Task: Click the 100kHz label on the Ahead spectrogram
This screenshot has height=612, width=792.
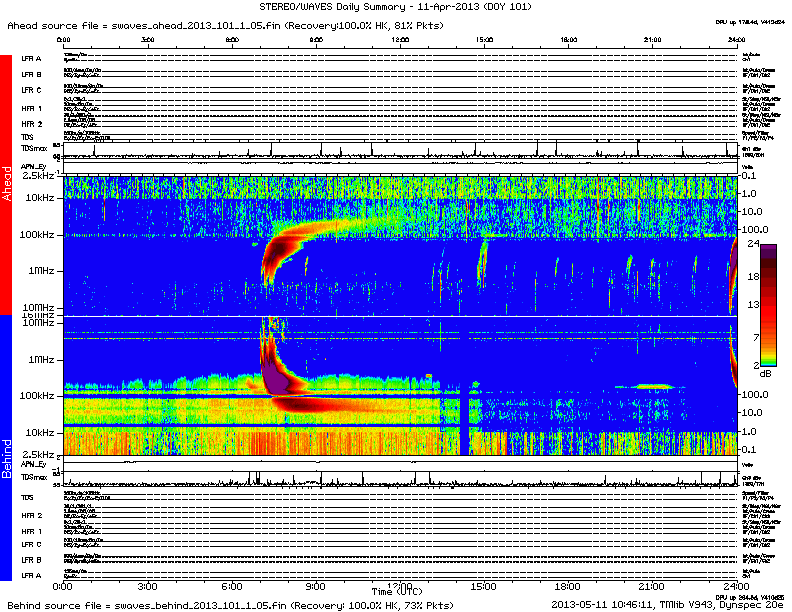Action: click(x=39, y=234)
